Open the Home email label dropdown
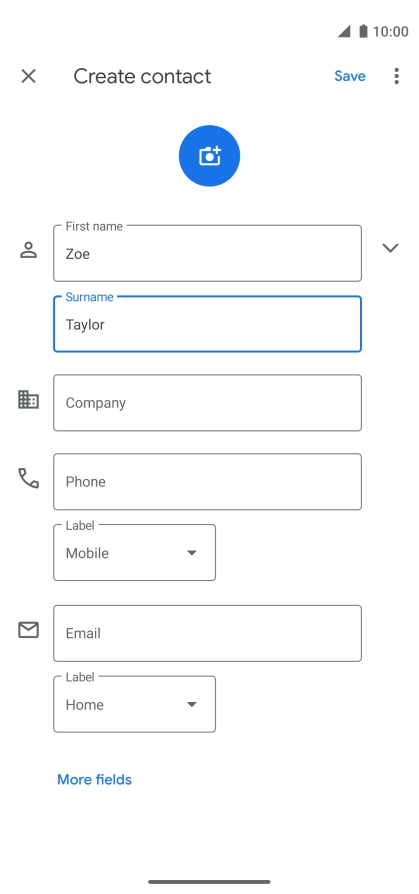The width and height of the screenshot is (419, 894). (x=135, y=704)
